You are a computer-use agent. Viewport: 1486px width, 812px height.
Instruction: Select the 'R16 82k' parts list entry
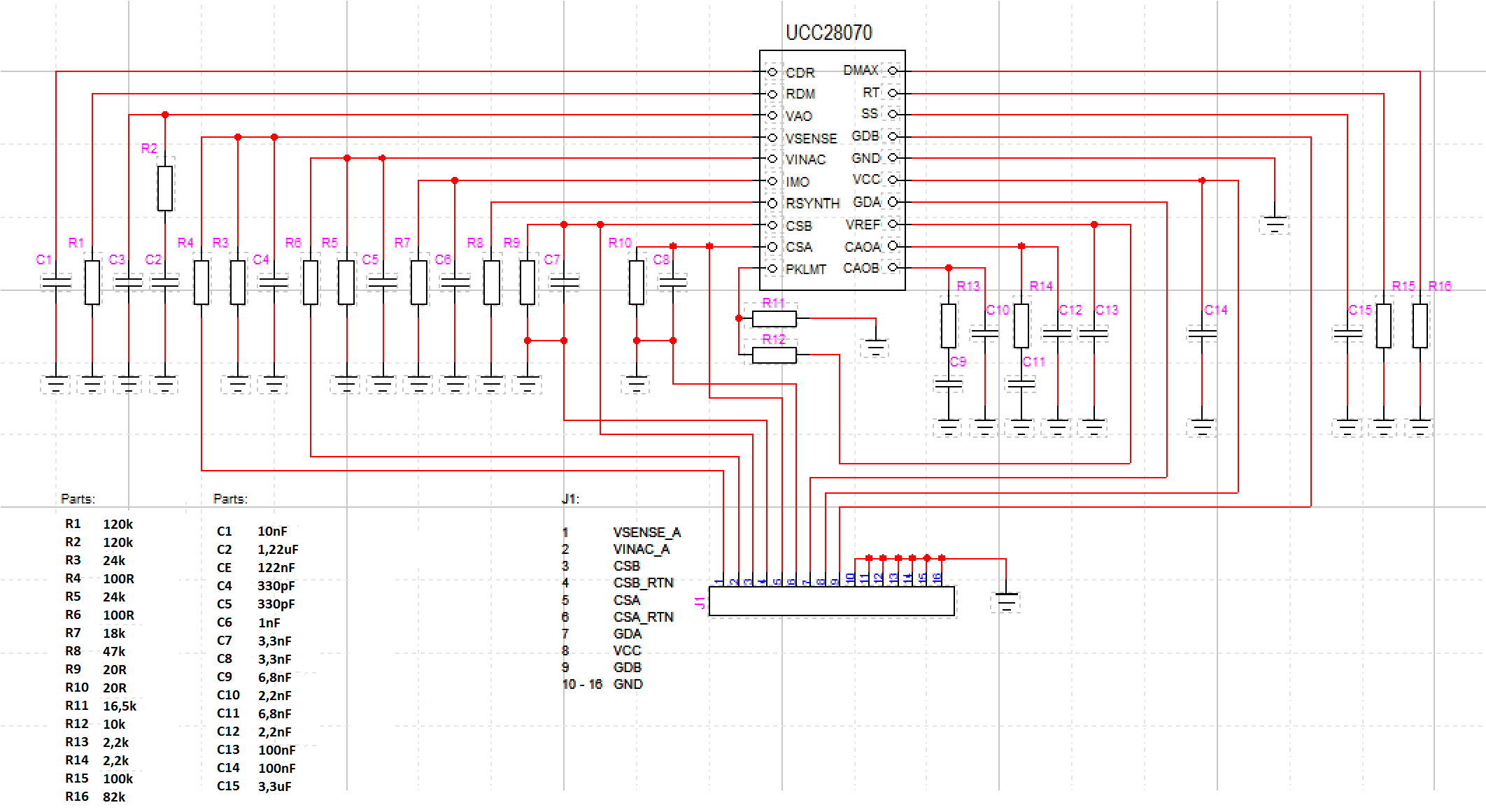[95, 797]
